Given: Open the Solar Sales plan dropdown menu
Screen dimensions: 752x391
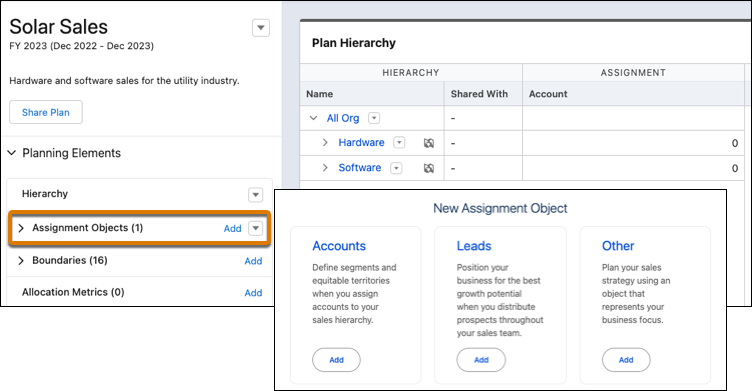Looking at the screenshot, I should 261,28.
